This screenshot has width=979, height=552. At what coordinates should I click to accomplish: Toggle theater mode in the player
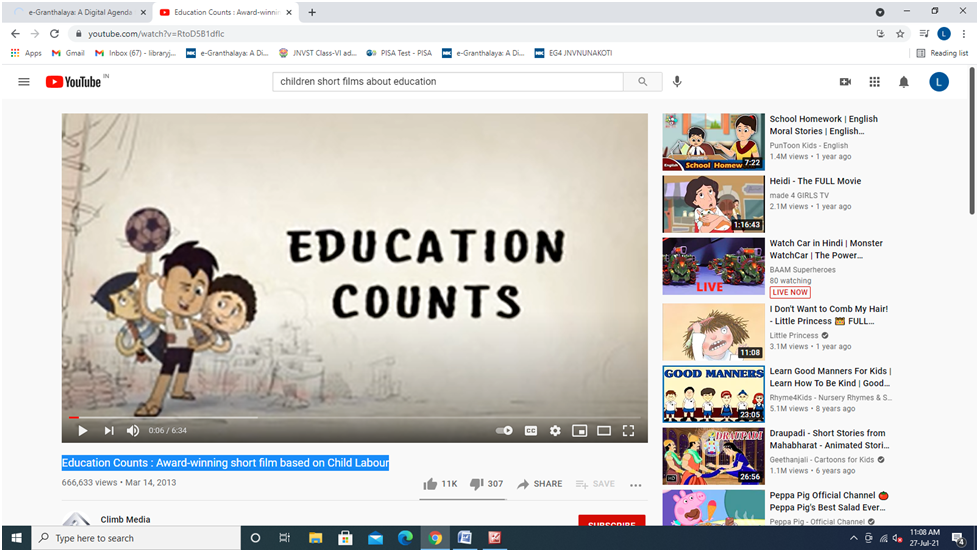pos(604,431)
